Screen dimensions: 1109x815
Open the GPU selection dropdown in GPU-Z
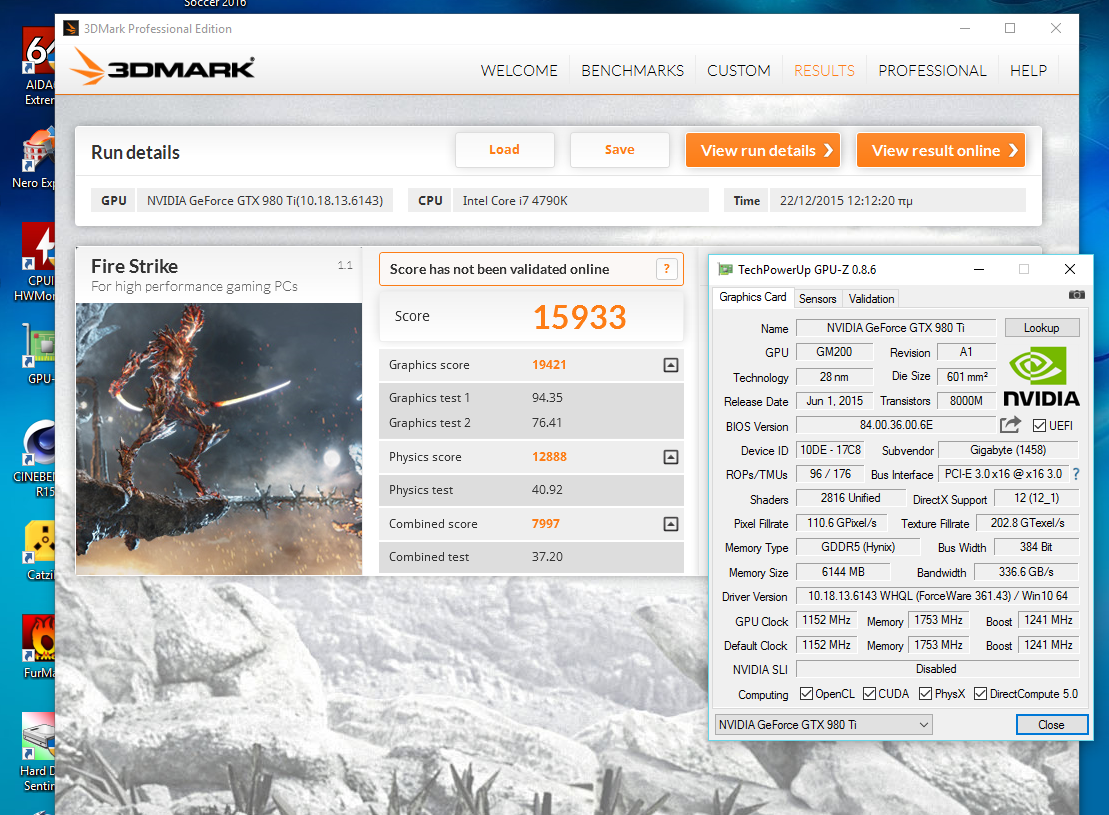(823, 724)
